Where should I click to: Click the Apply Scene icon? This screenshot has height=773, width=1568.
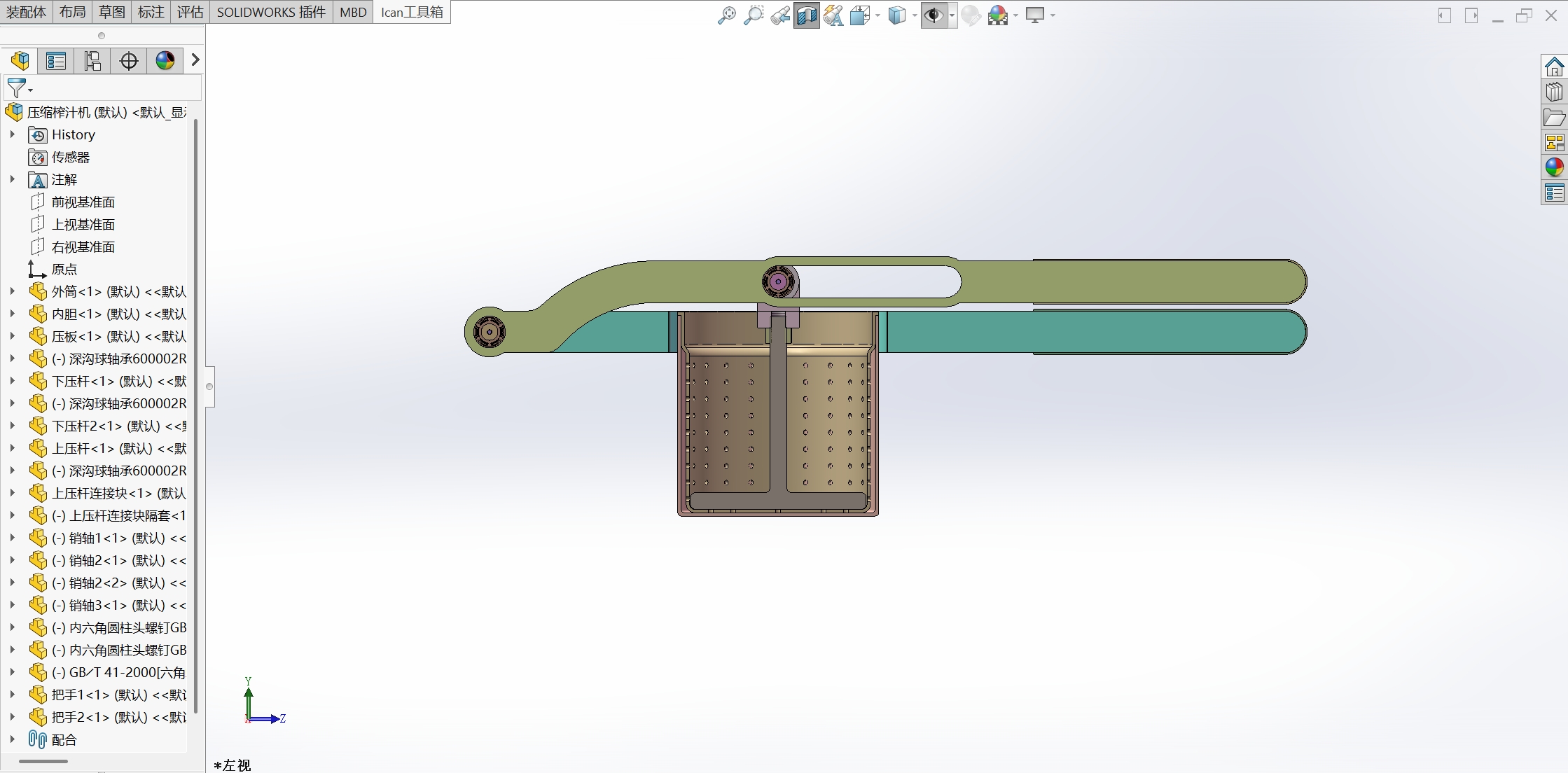[997, 15]
